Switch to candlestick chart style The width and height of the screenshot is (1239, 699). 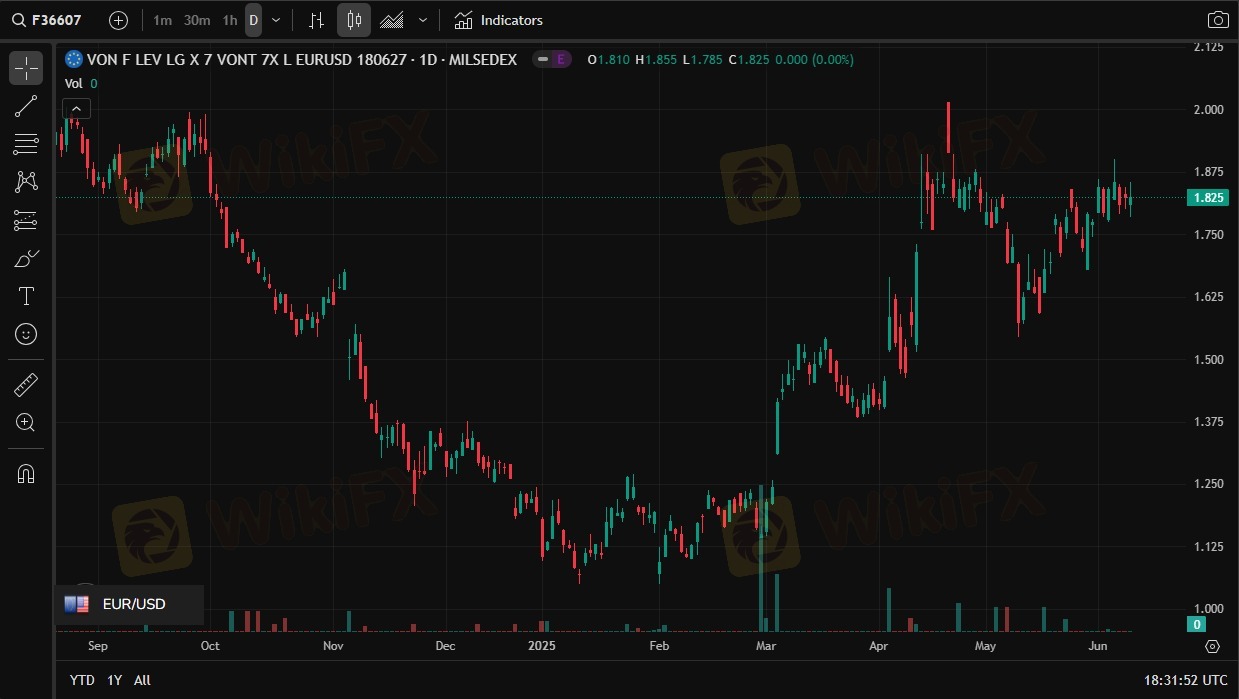pyautogui.click(x=354, y=20)
